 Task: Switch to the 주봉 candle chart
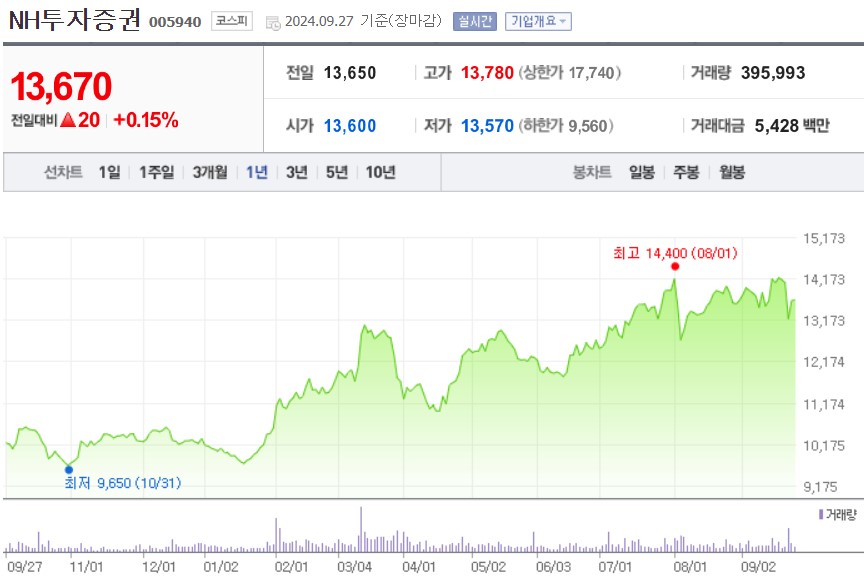pos(686,172)
